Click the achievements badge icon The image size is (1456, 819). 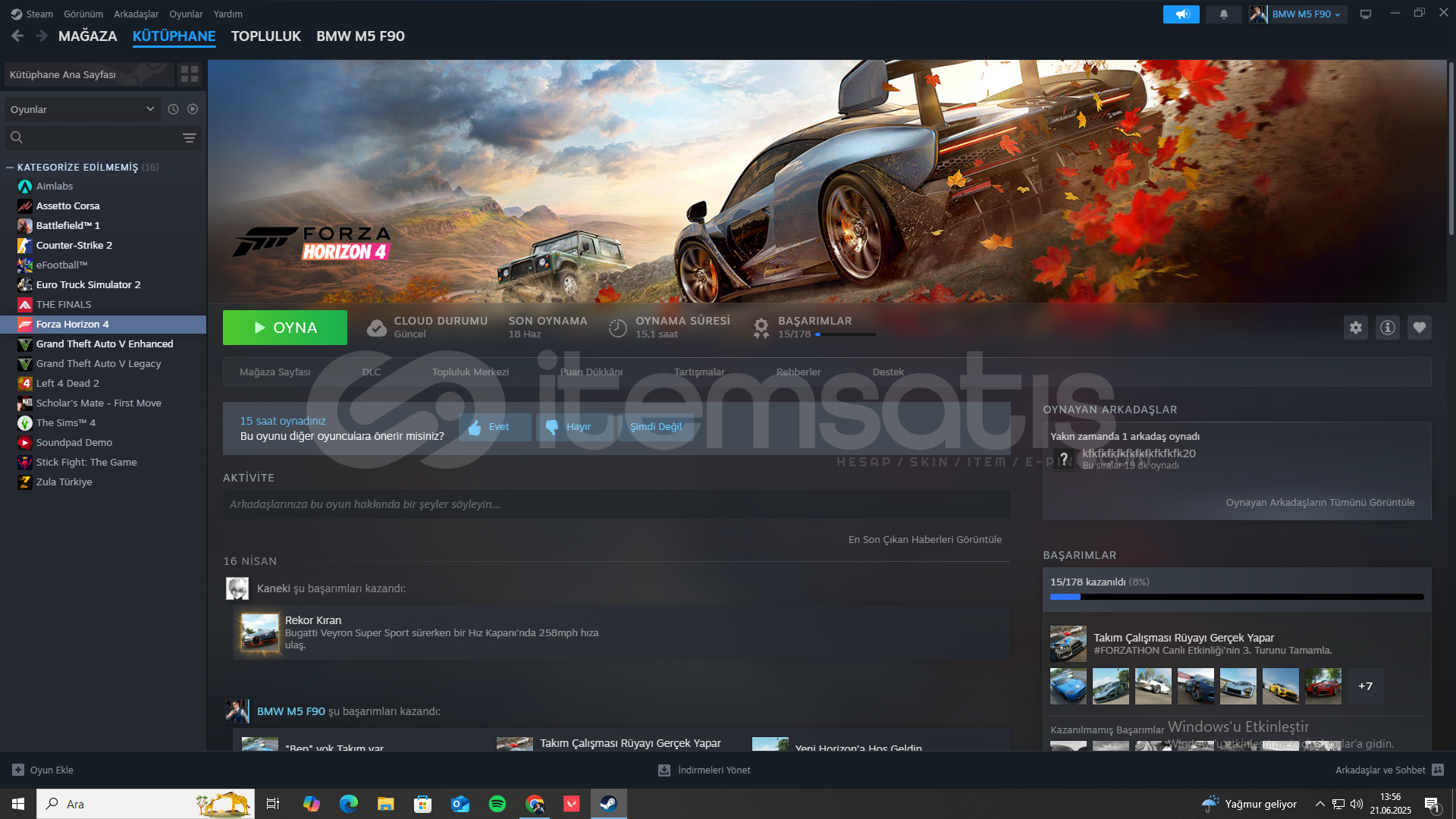click(761, 328)
